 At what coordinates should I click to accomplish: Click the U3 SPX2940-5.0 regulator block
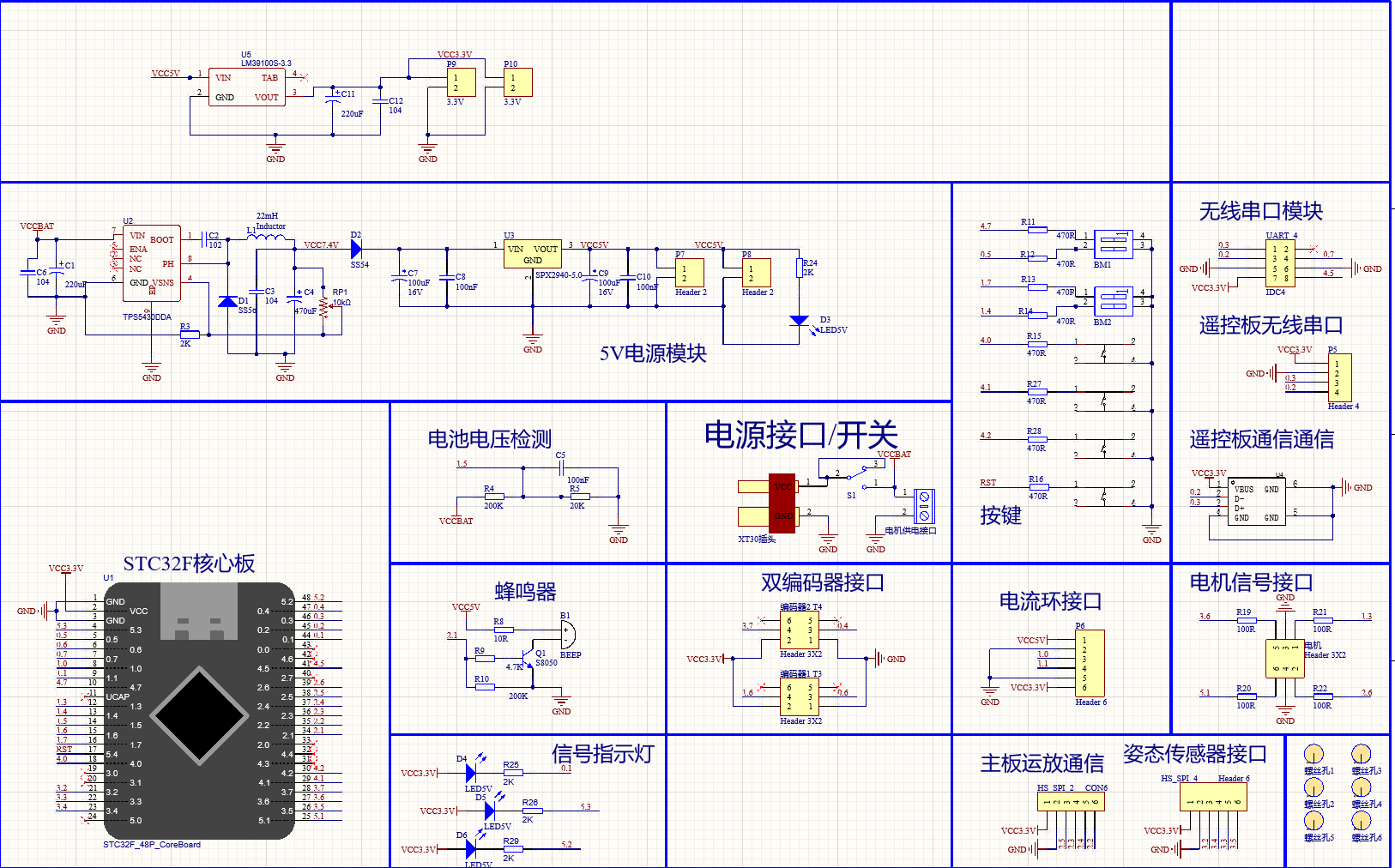coord(533,255)
